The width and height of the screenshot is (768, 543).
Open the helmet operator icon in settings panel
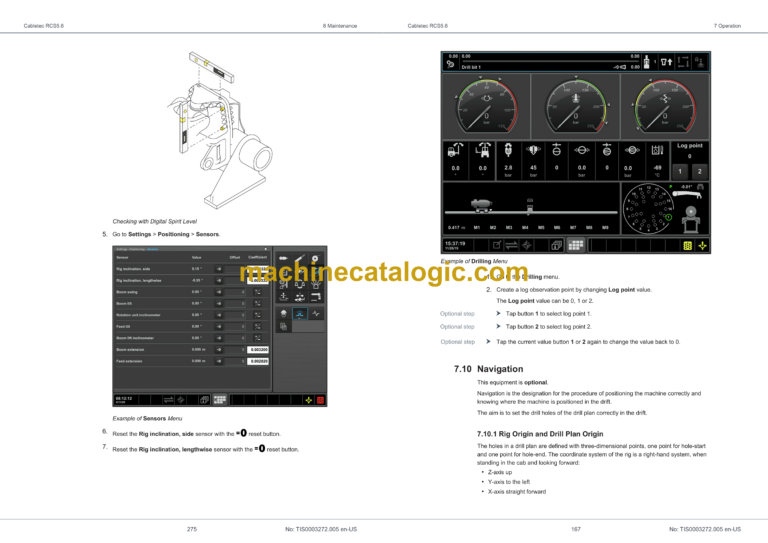pyautogui.click(x=284, y=313)
